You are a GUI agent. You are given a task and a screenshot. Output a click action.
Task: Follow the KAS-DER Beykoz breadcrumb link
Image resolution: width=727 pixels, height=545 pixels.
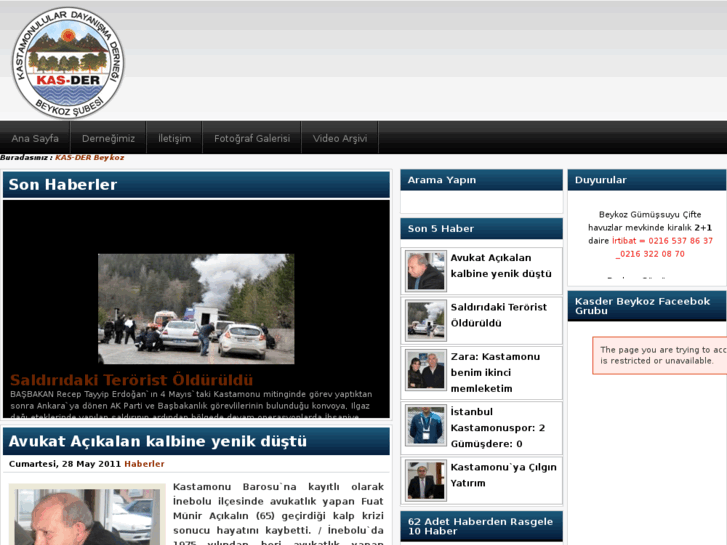89,158
